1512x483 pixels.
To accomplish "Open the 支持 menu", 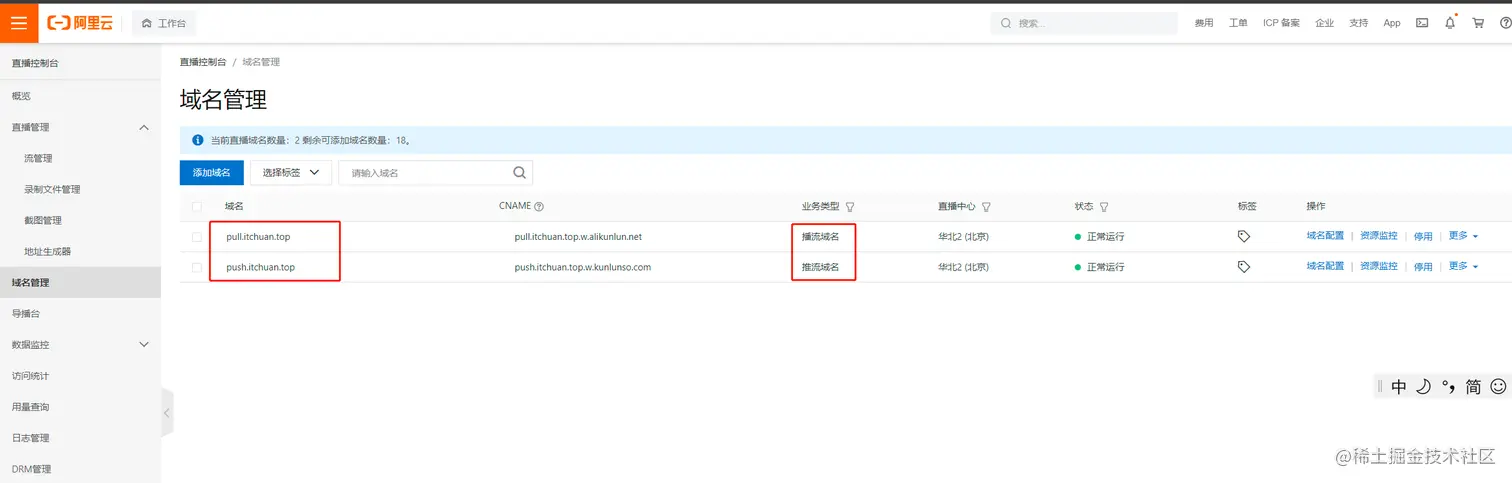I will pos(1358,23).
